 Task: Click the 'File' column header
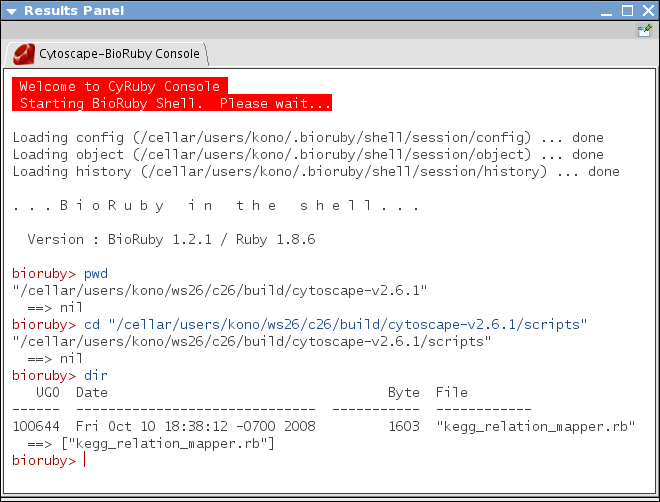coord(452,392)
